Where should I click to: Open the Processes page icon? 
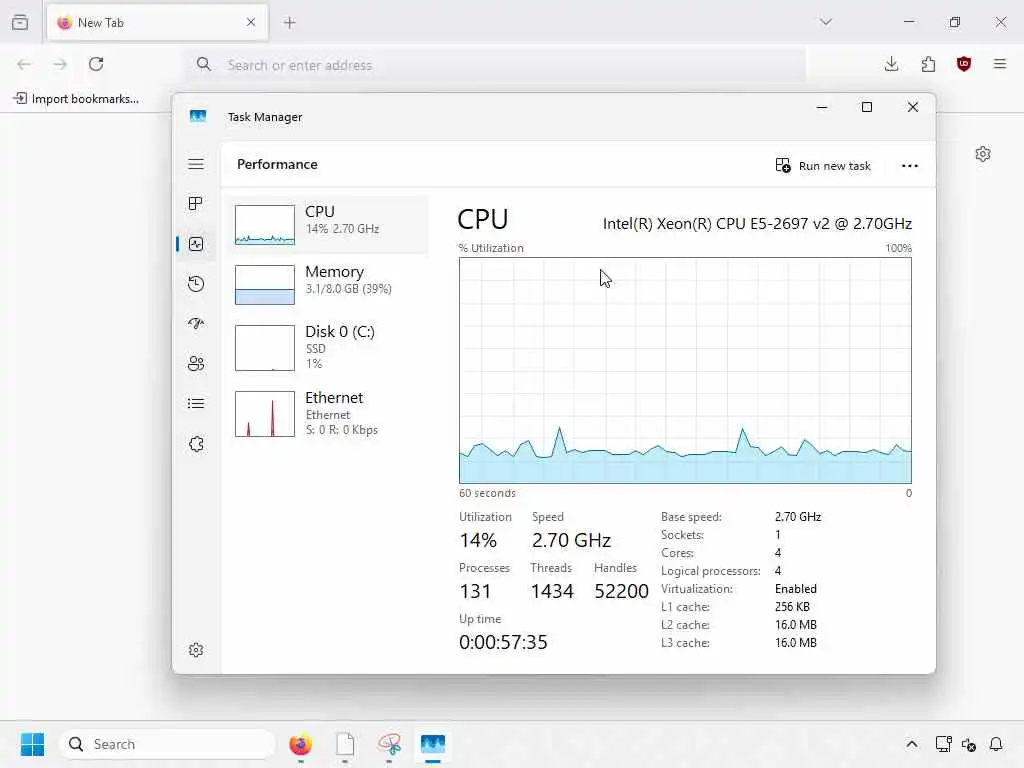pos(196,204)
